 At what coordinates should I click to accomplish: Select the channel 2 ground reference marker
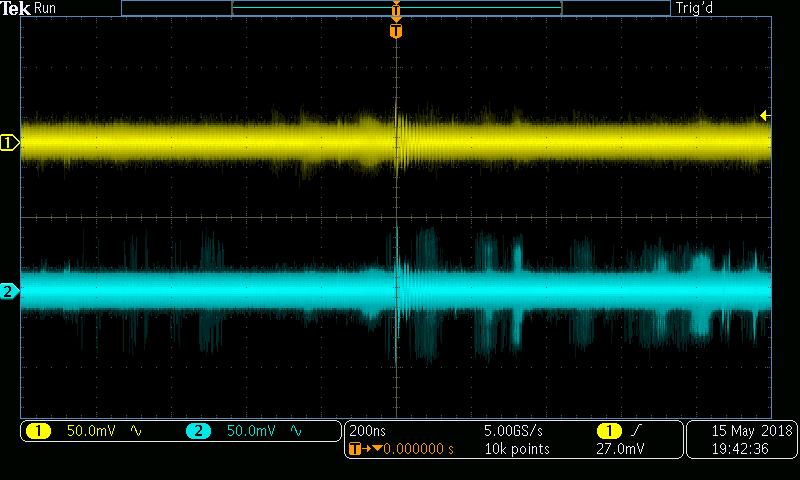point(9,292)
